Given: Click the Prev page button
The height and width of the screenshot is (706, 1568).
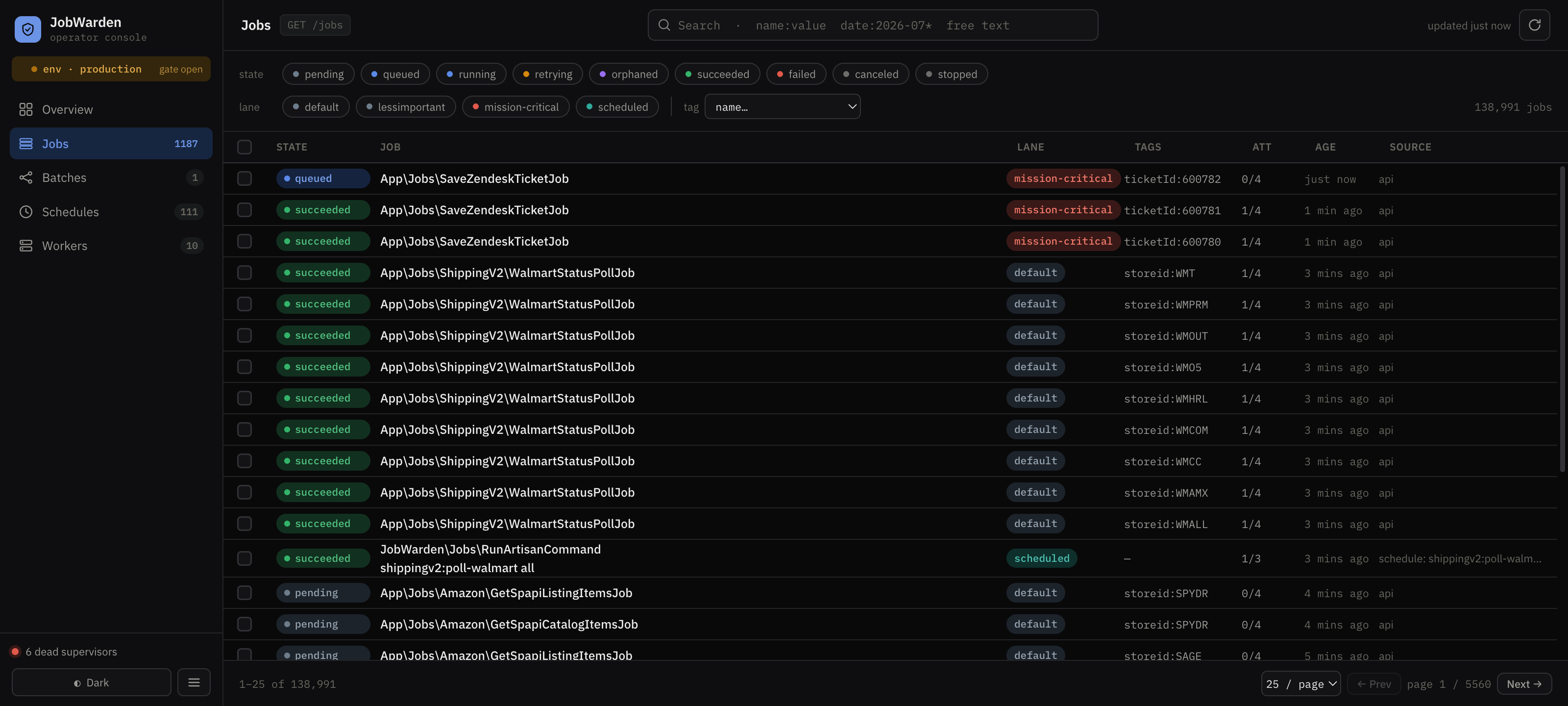Looking at the screenshot, I should coord(1374,683).
